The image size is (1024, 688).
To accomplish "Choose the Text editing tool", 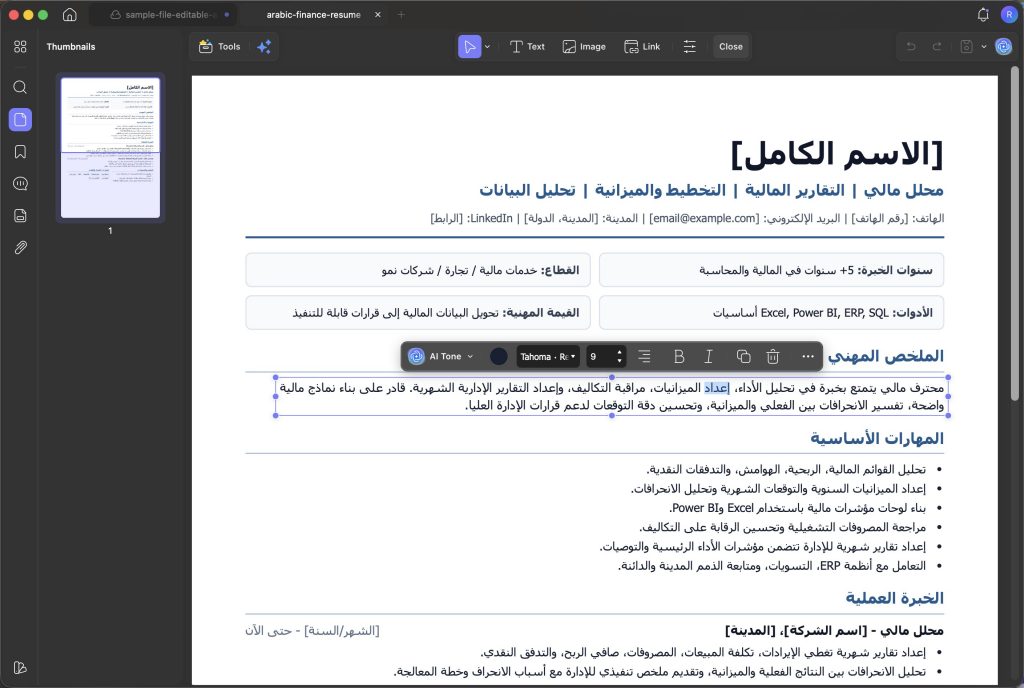I will click(x=527, y=46).
